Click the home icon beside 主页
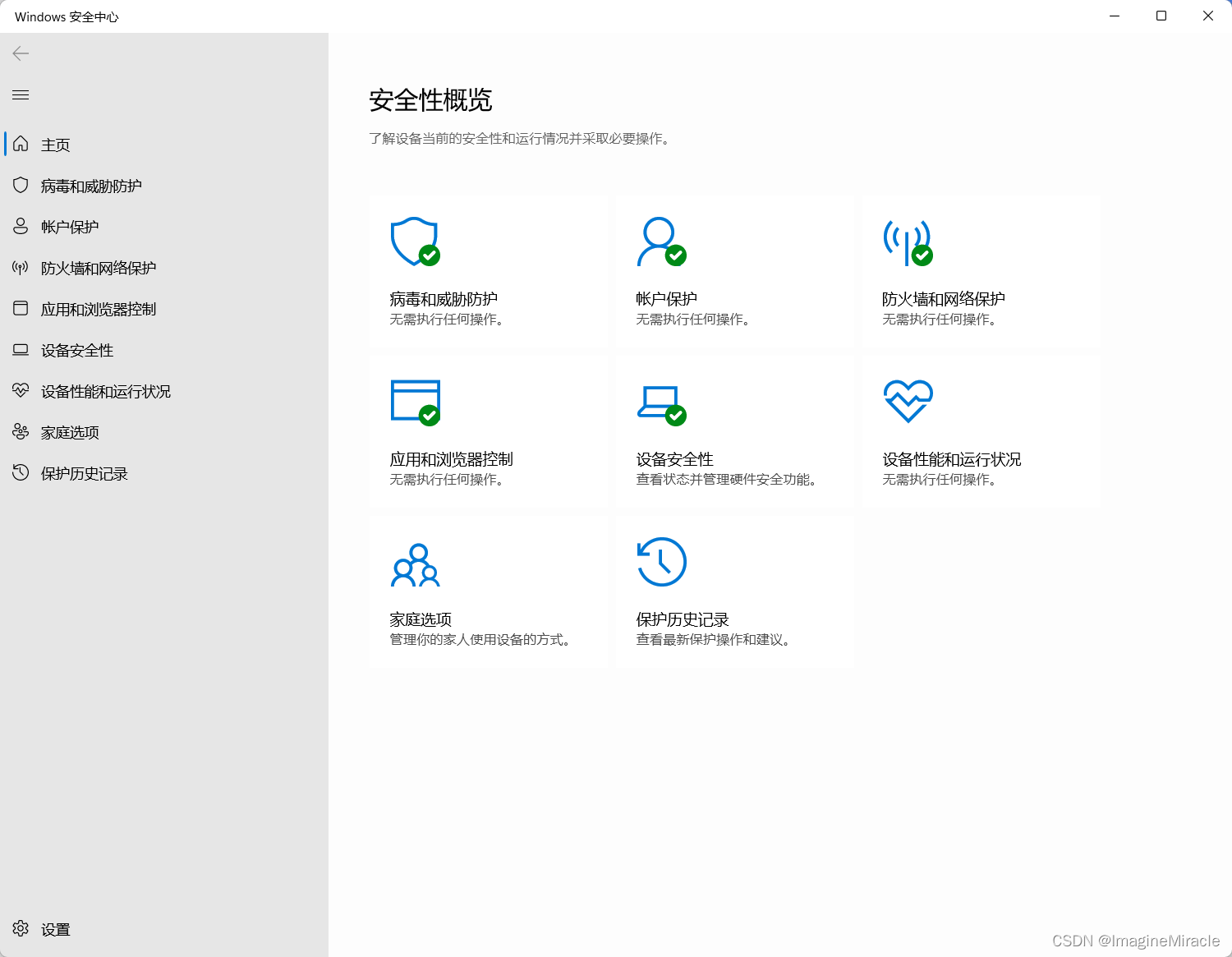 click(21, 144)
